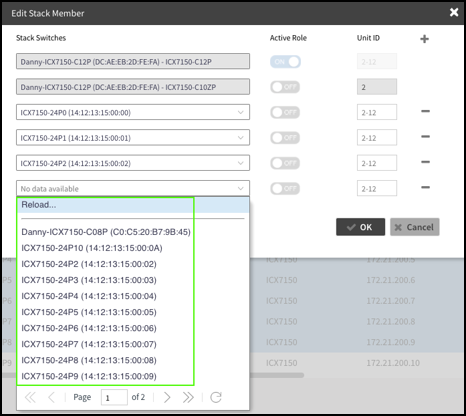Choose ICX7150-24P6 from the list
The width and height of the screenshot is (466, 416).
(x=133, y=328)
